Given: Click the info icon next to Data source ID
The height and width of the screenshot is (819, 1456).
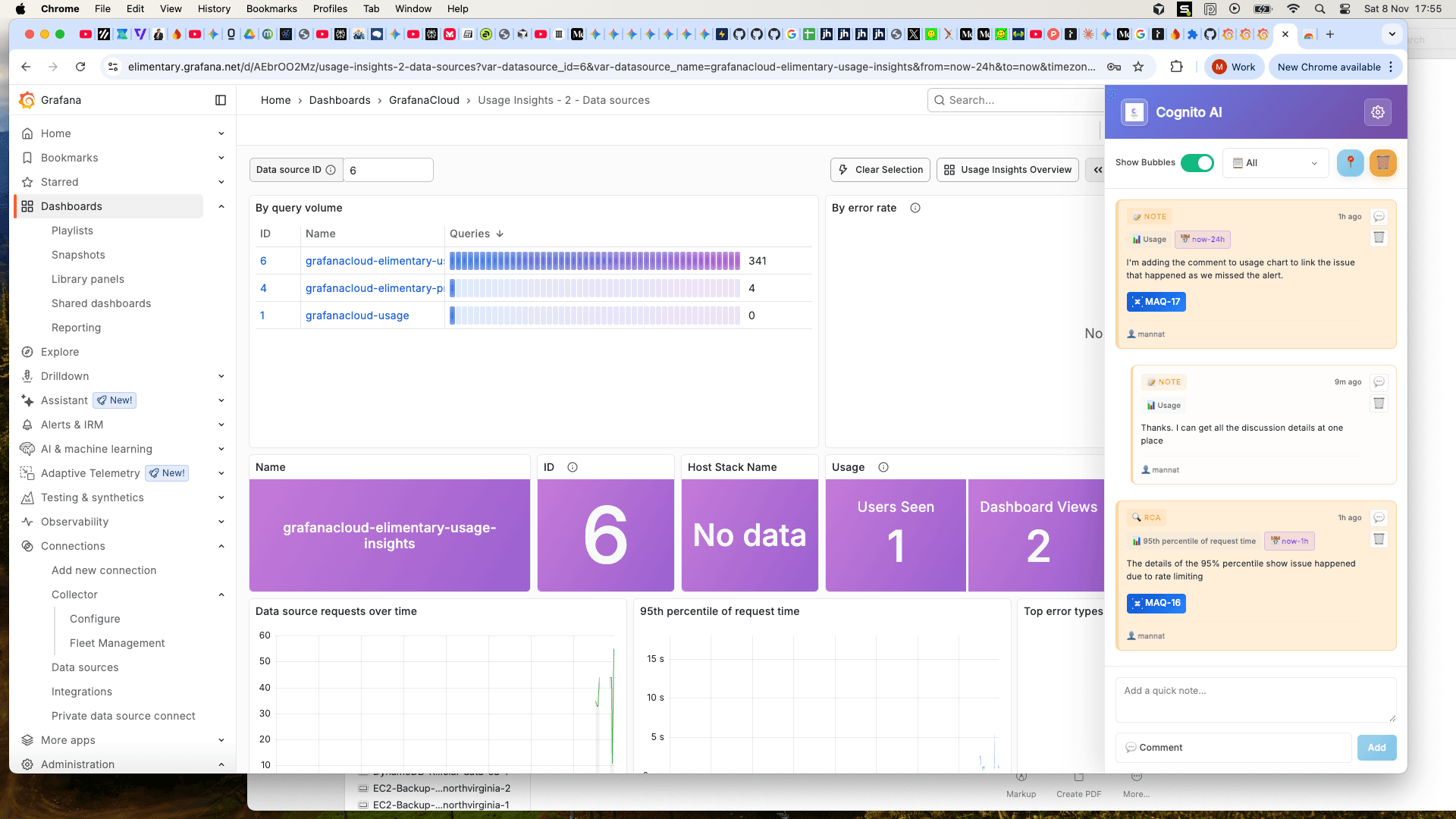Looking at the screenshot, I should 331,170.
